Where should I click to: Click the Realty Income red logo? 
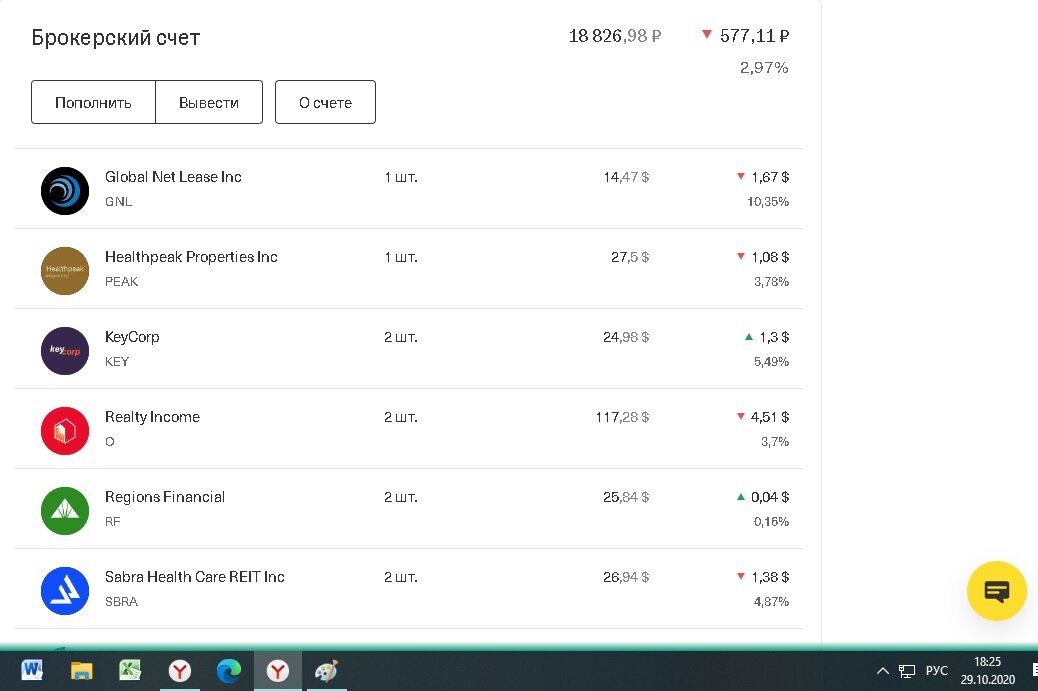[x=65, y=431]
